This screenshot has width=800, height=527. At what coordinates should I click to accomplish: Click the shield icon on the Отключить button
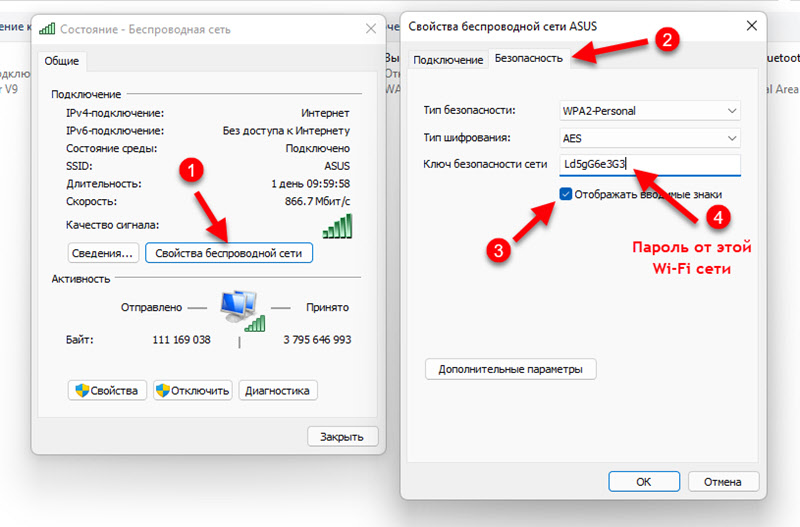pos(162,390)
